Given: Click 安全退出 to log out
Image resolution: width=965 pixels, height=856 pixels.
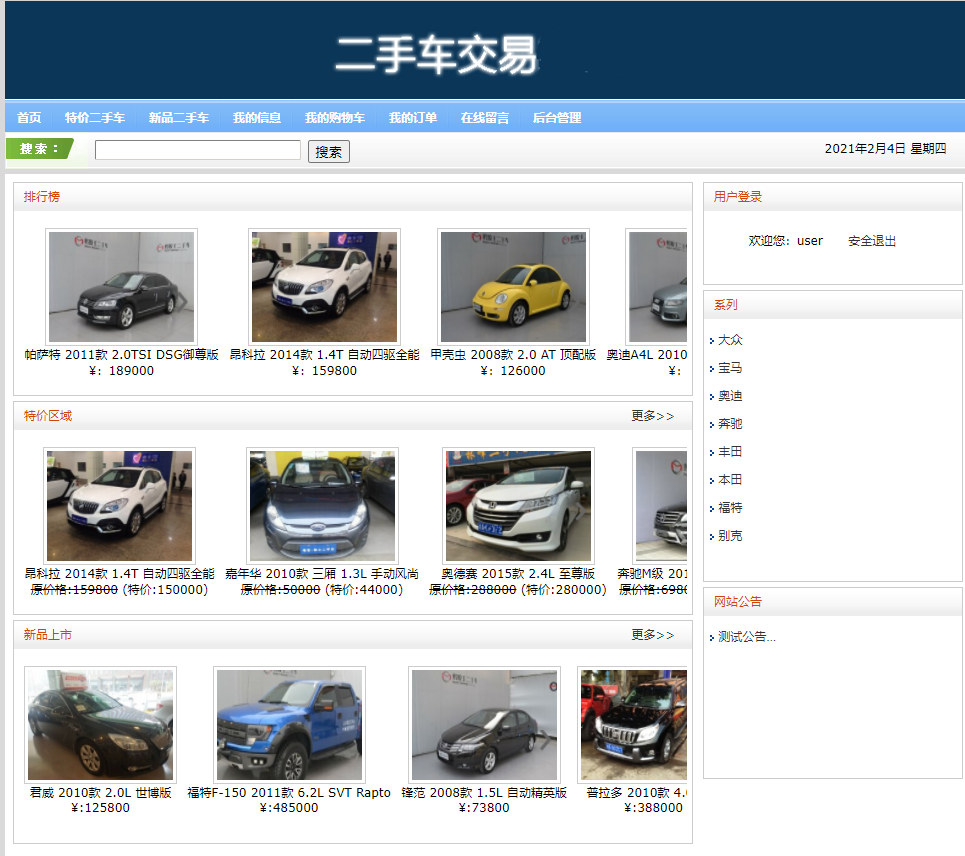Looking at the screenshot, I should [870, 240].
